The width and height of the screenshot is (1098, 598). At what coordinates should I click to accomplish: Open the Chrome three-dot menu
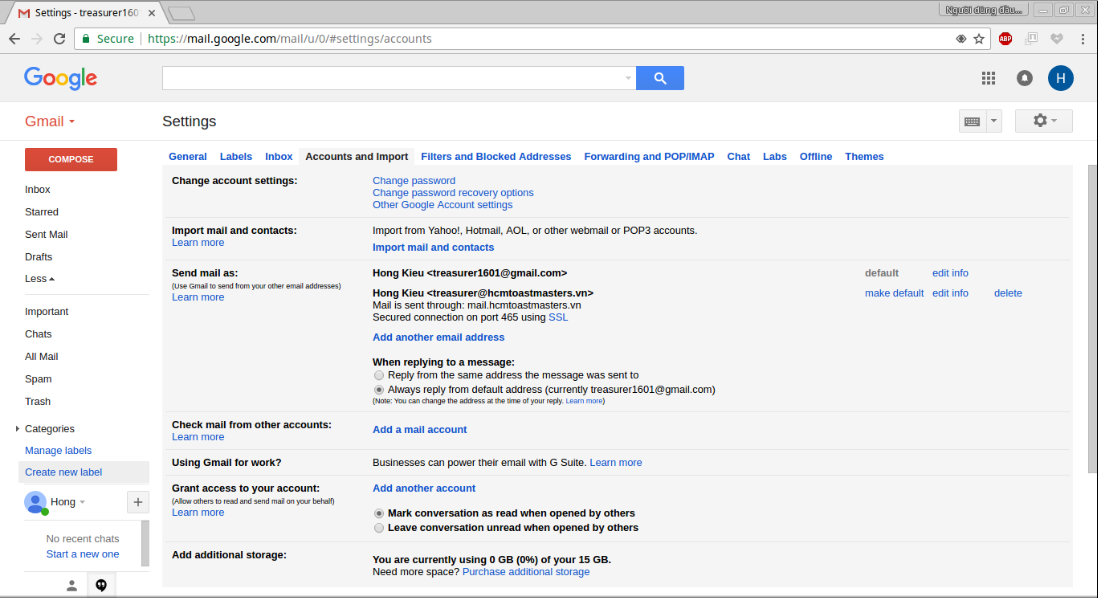[1083, 39]
